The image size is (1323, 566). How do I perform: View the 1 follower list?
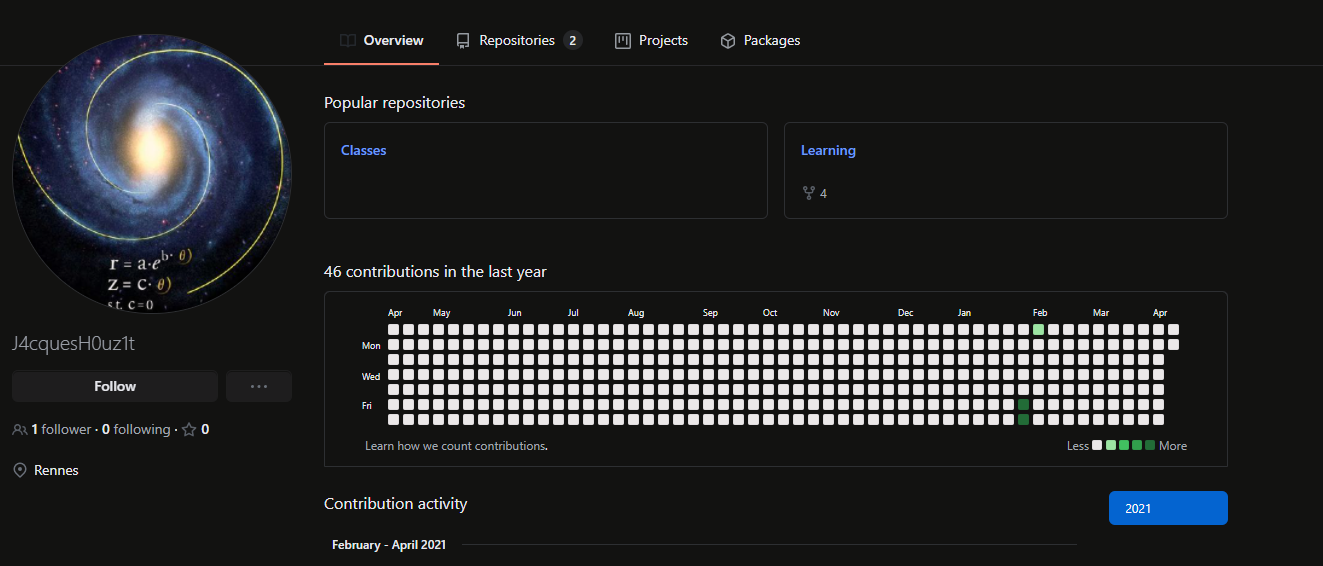(61, 429)
